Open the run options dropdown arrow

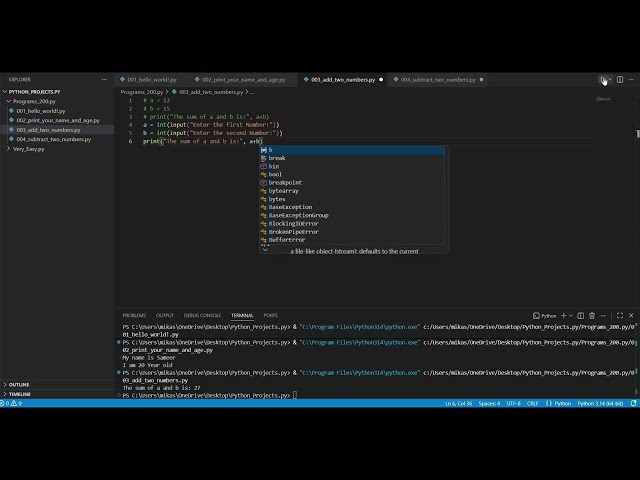tap(610, 80)
